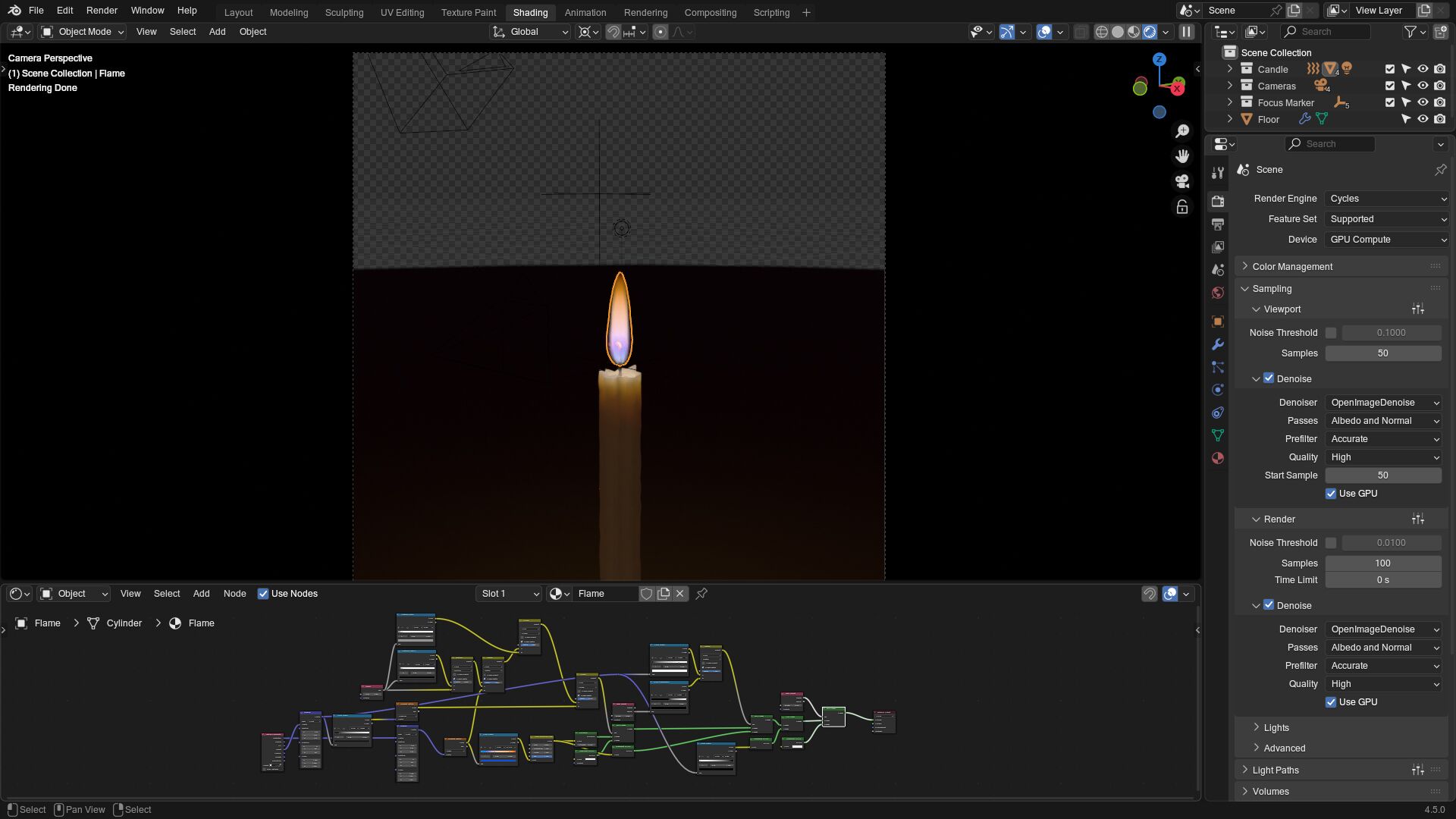This screenshot has height=819, width=1456.
Task: Pause viewport render preview
Action: pyautogui.click(x=1187, y=32)
